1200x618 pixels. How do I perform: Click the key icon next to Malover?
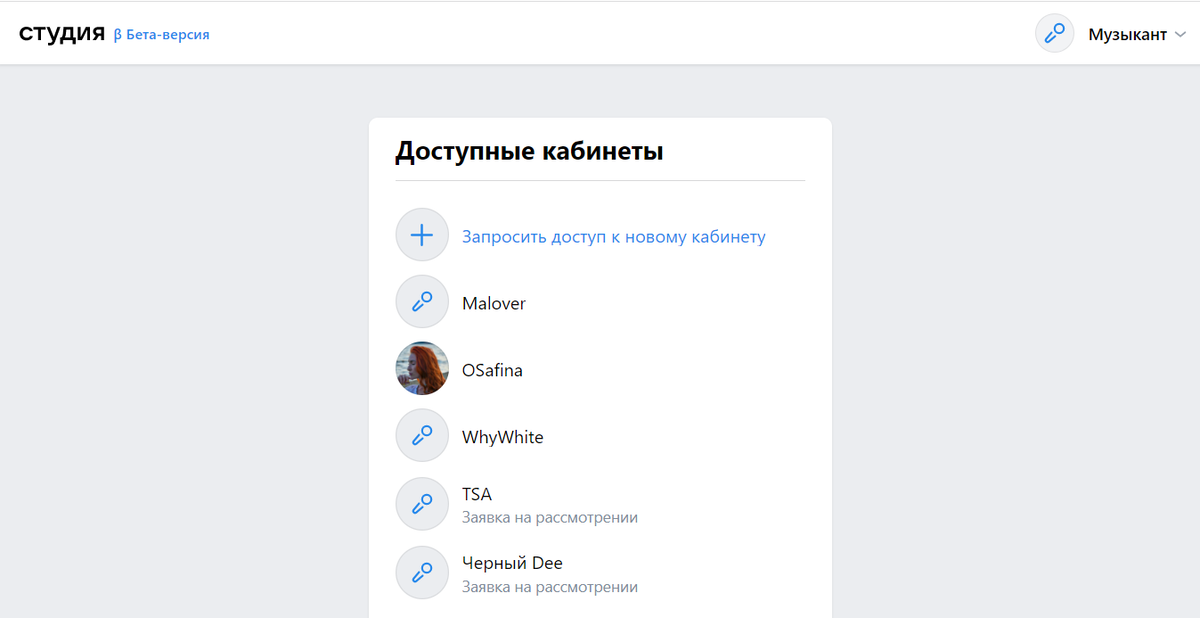[422, 301]
